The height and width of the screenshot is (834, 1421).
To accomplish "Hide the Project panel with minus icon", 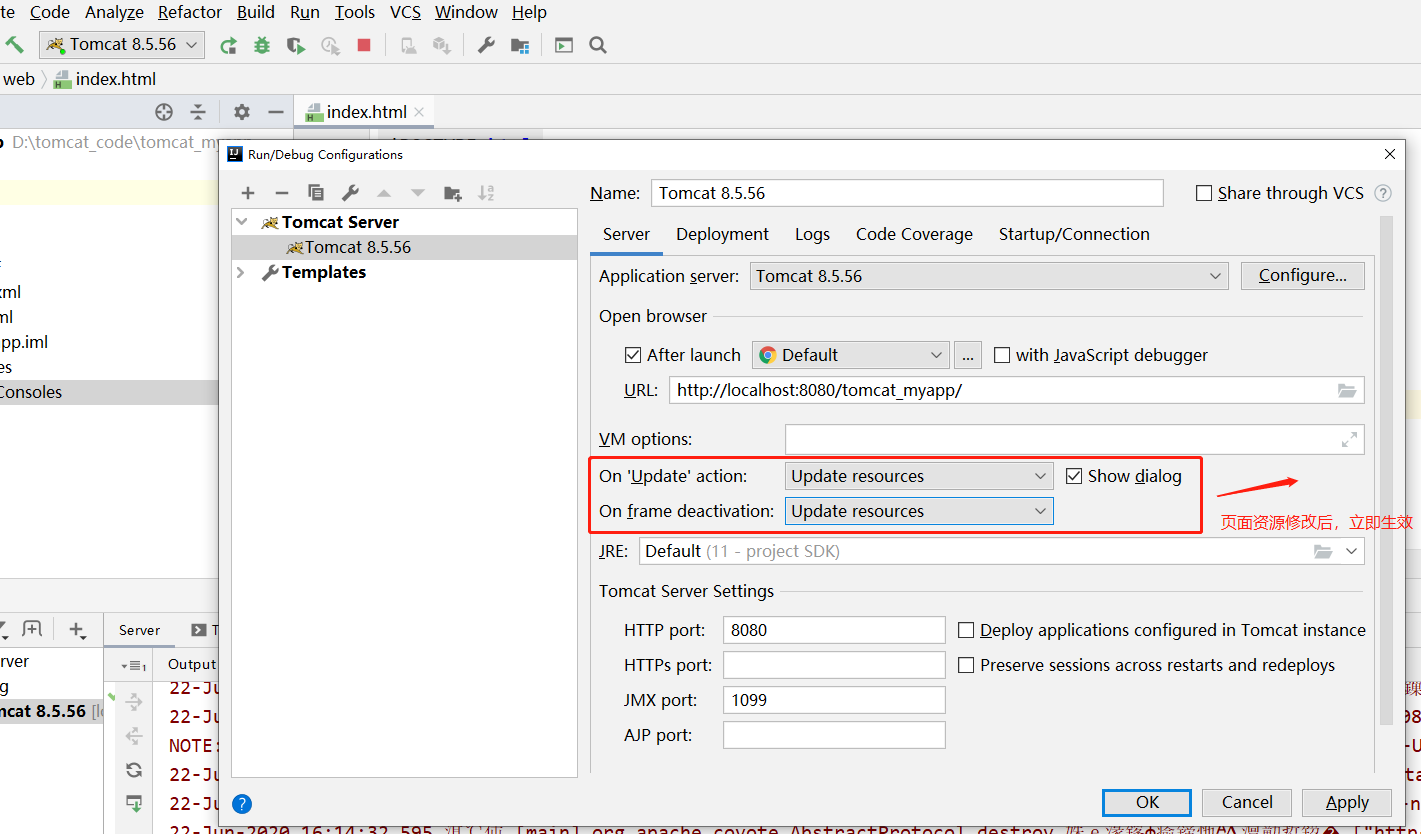I will tap(276, 112).
